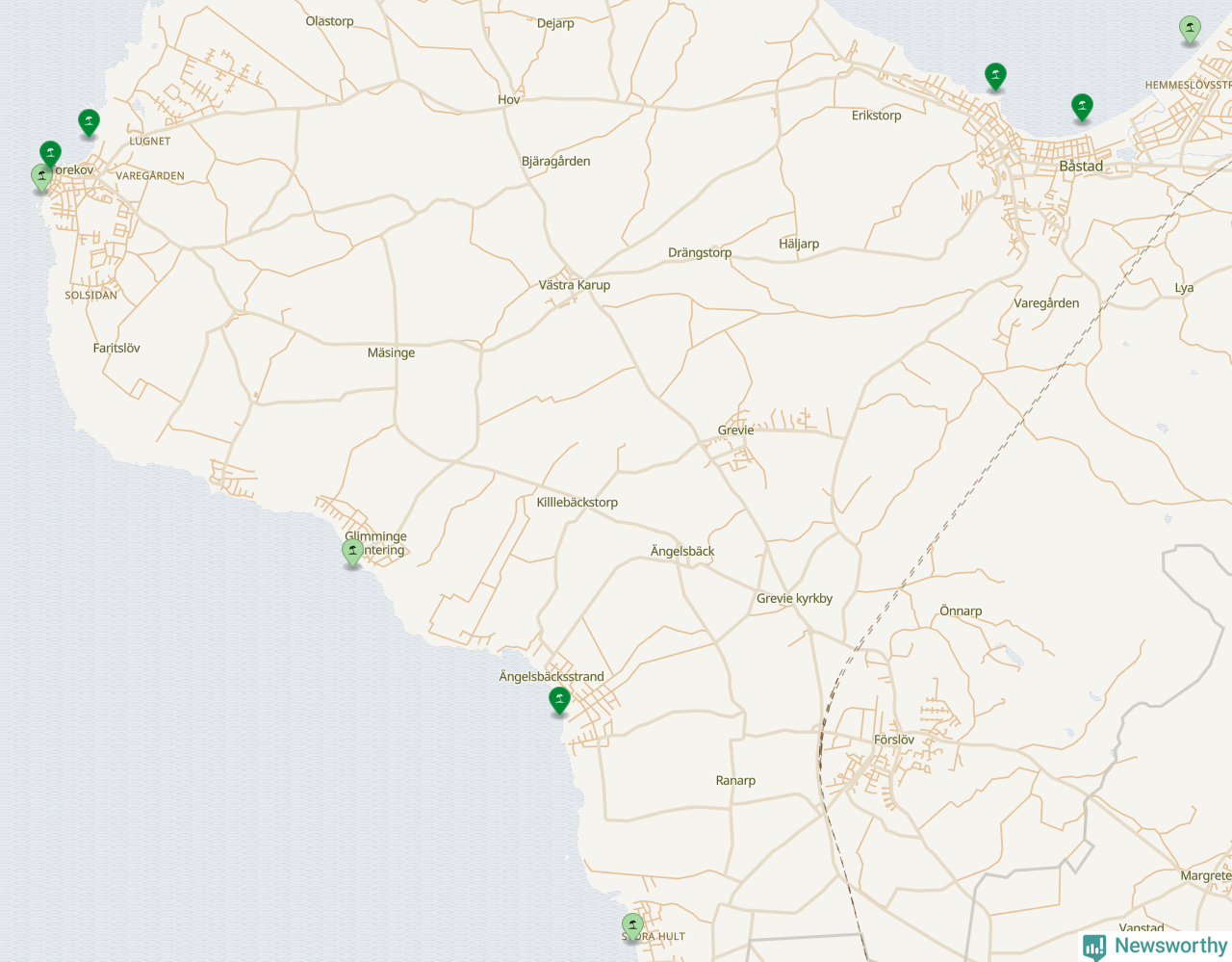1232x962 pixels.
Task: Click the Lya label
Action: click(1184, 288)
